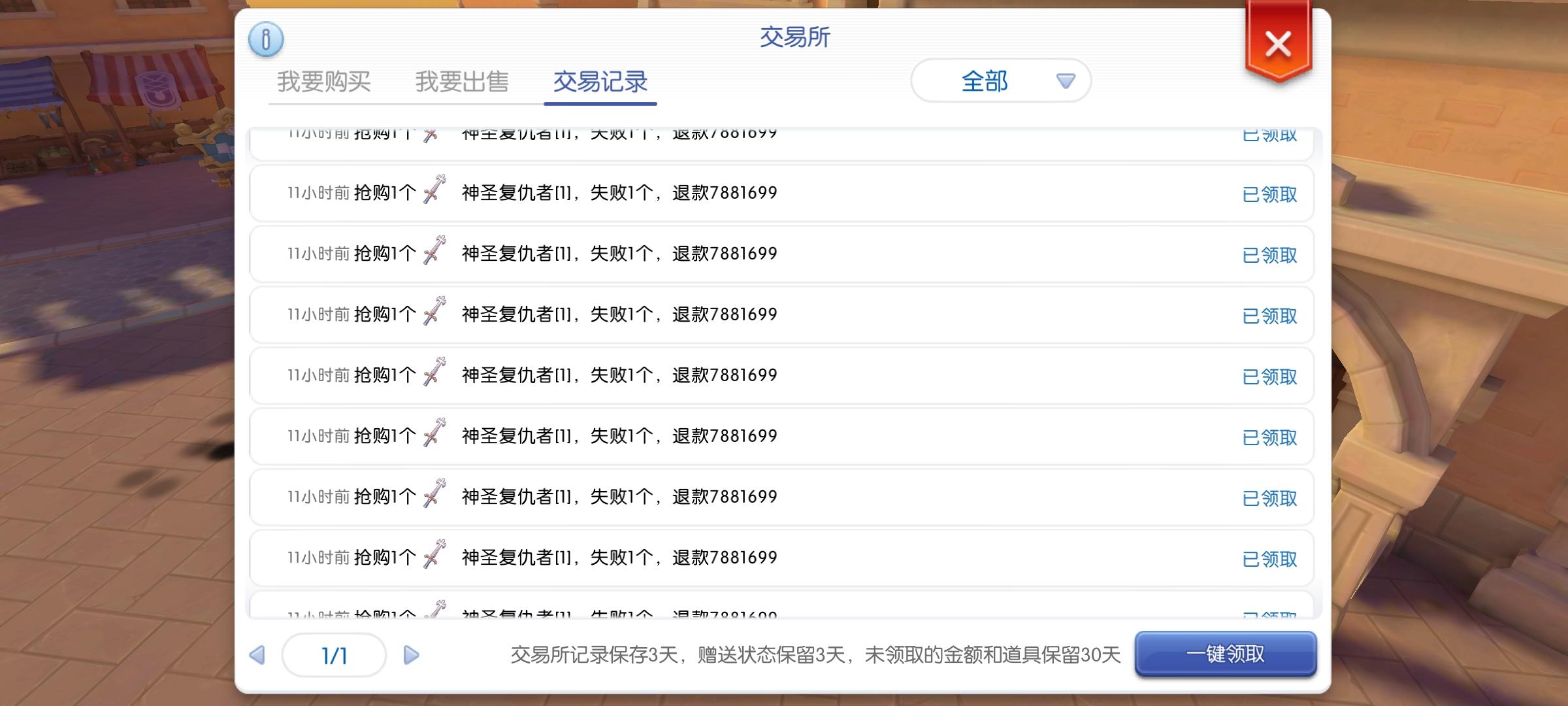Screen dimensions: 1568x706
Task: Switch to the 我要出售 tab
Action: point(462,82)
